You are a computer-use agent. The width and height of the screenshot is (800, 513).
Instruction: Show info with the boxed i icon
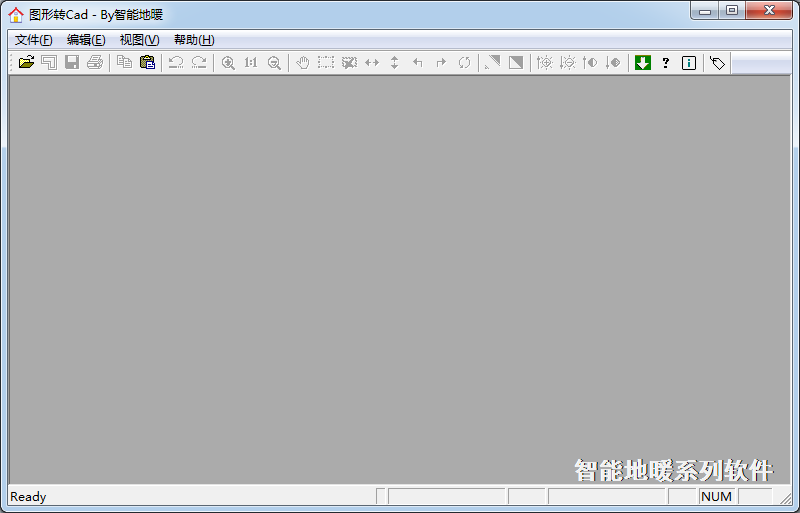click(x=689, y=62)
